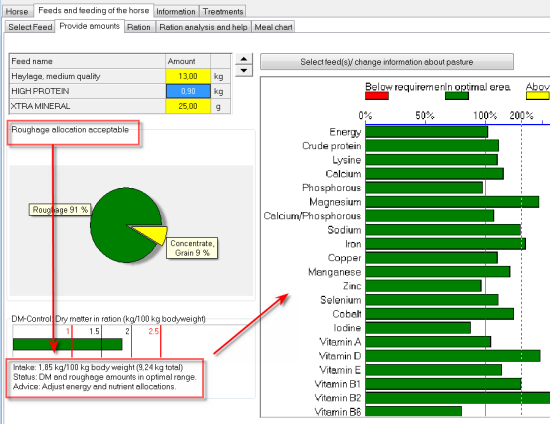
Task: Go to the Select Feed sub-tab
Action: click(30, 27)
